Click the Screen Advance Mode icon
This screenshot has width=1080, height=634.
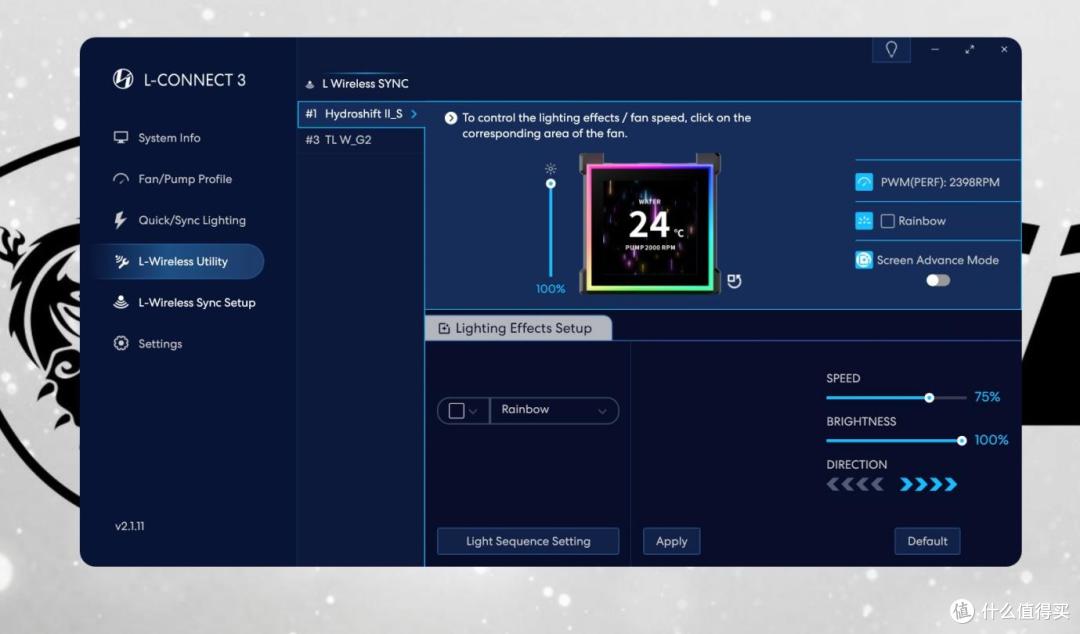tap(864, 260)
